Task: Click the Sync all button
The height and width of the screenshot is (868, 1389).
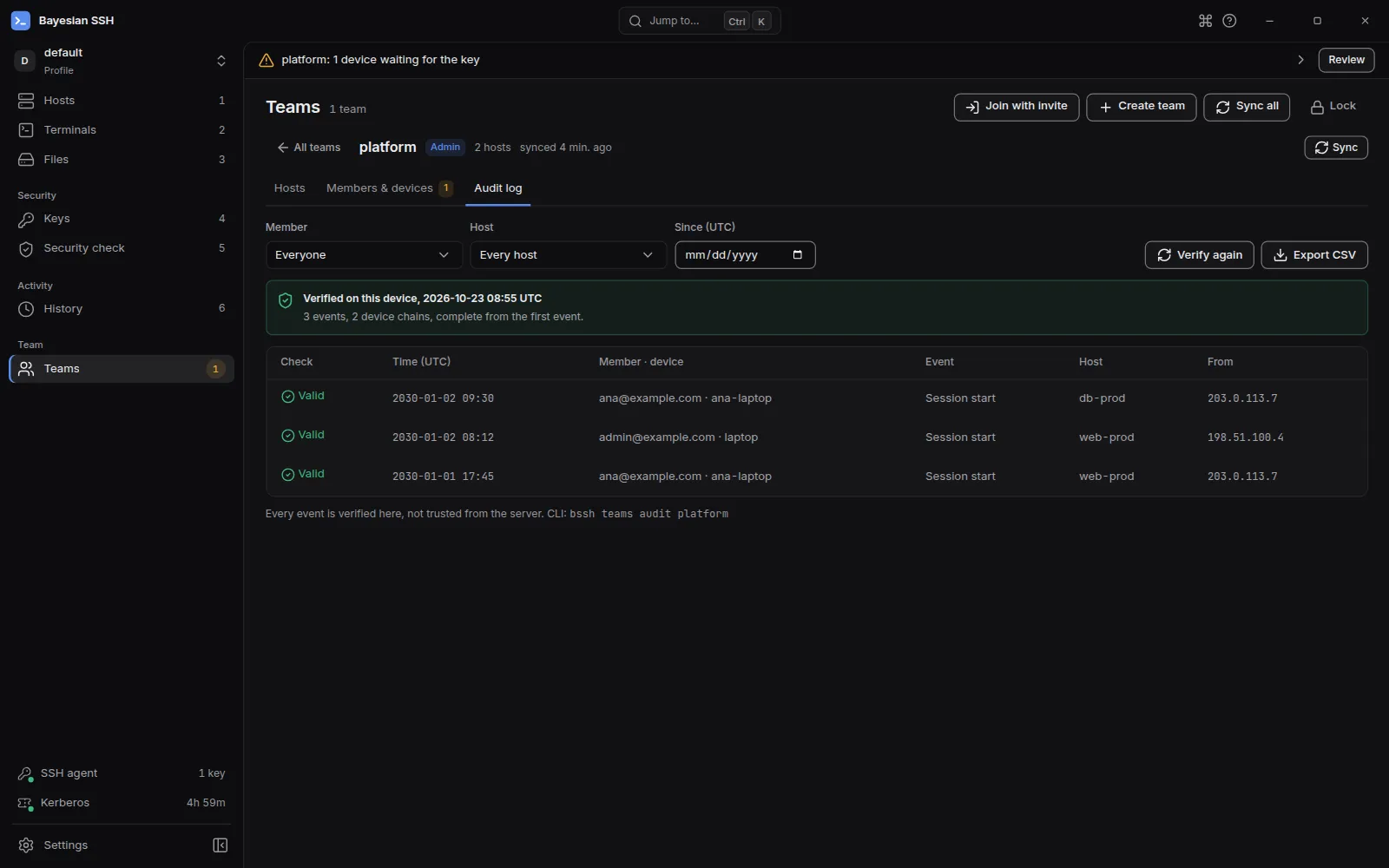Action: (1247, 107)
